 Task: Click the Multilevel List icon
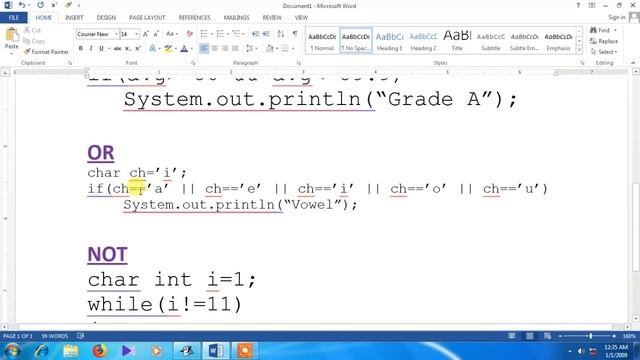(236, 34)
